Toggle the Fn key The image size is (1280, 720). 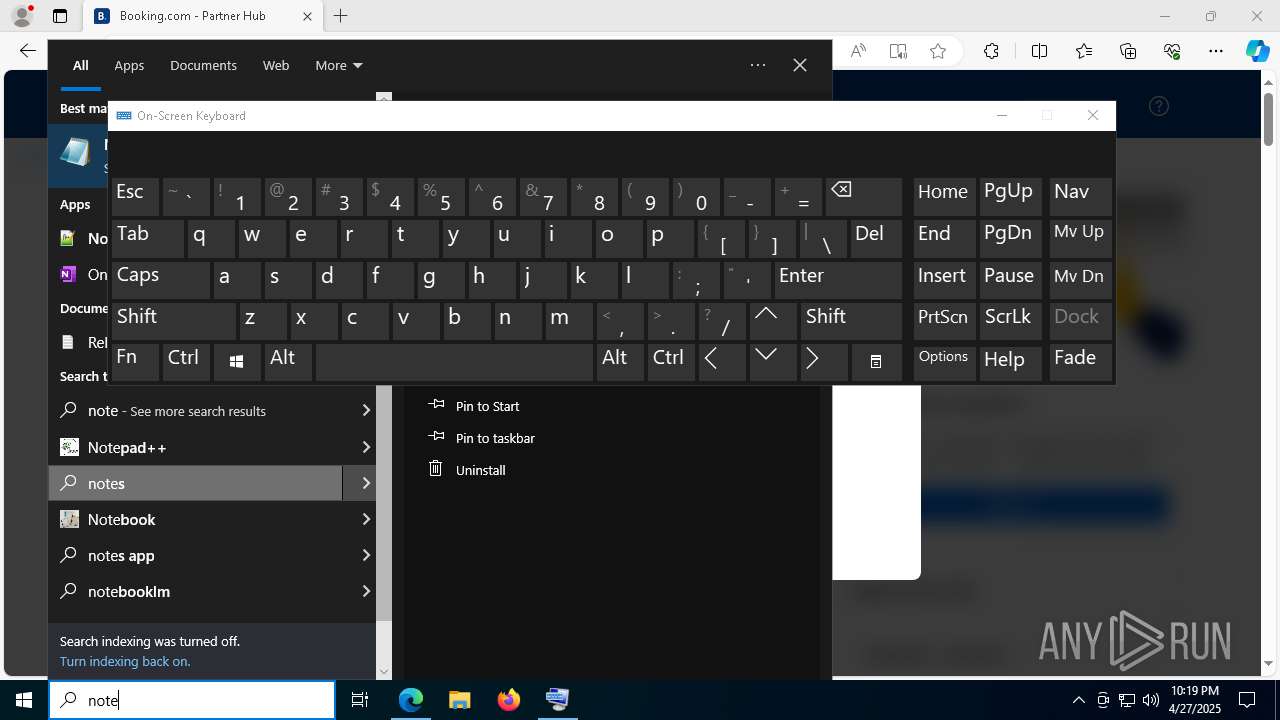(x=135, y=362)
